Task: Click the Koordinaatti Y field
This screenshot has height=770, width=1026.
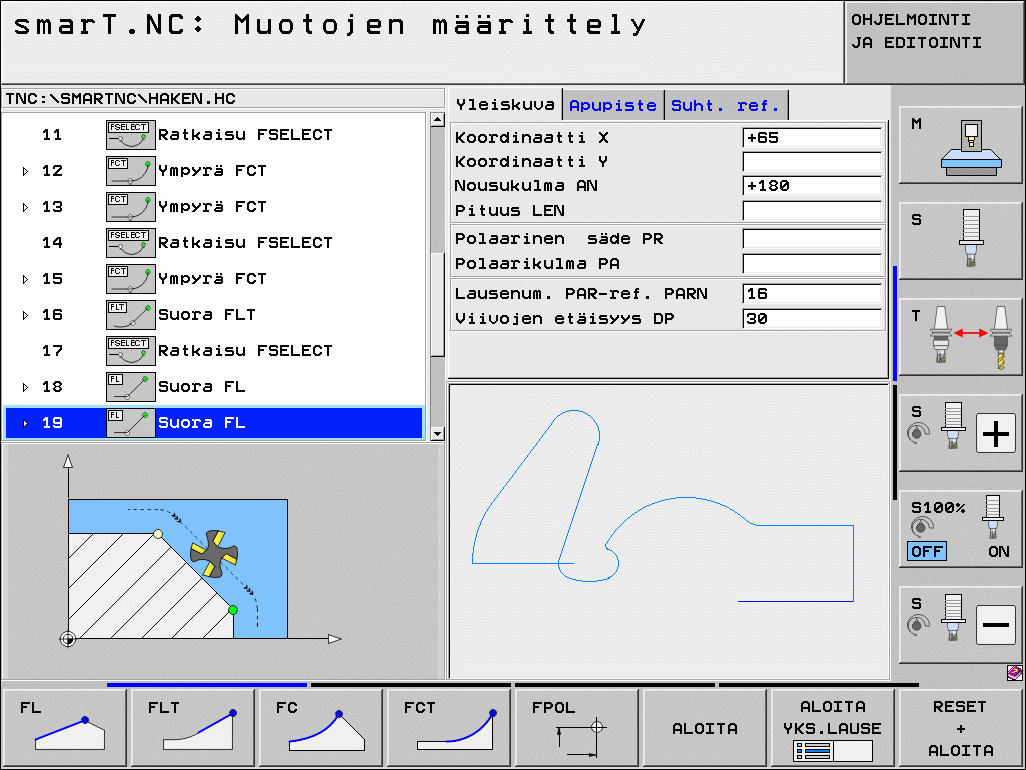Action: 813,162
